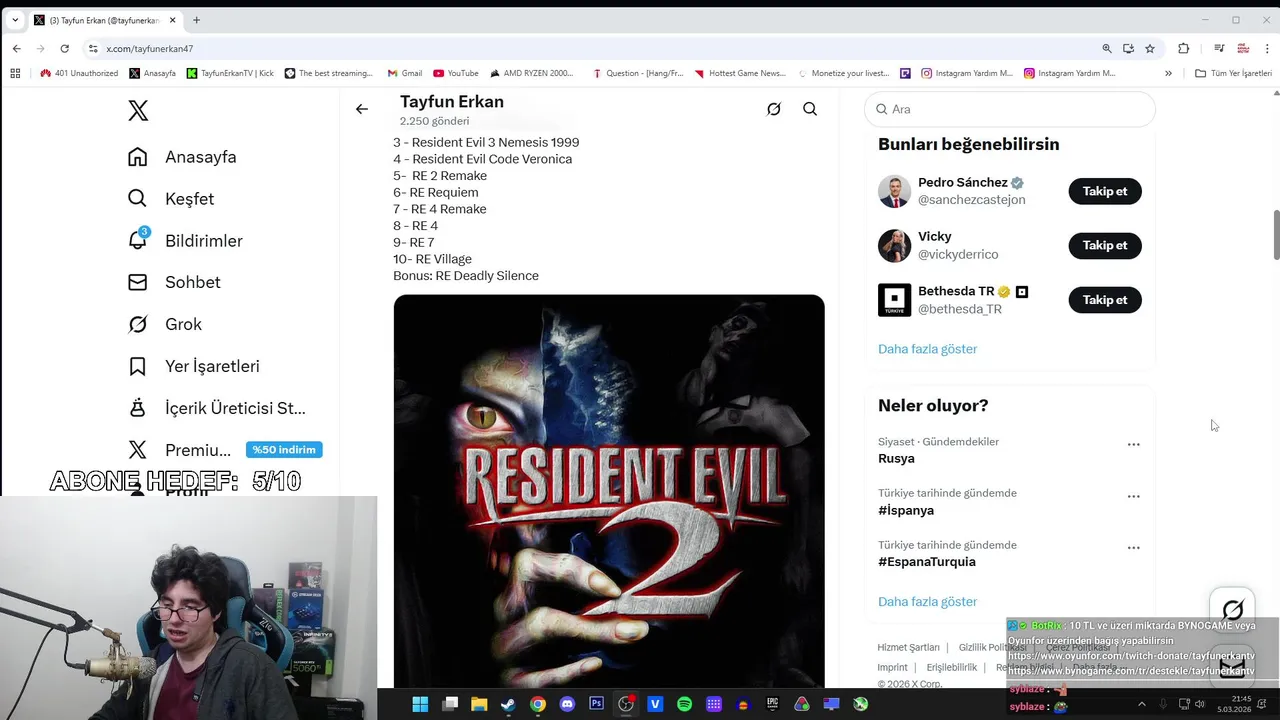Click the X logo in the sidebar
1280x720 pixels.
click(x=138, y=110)
